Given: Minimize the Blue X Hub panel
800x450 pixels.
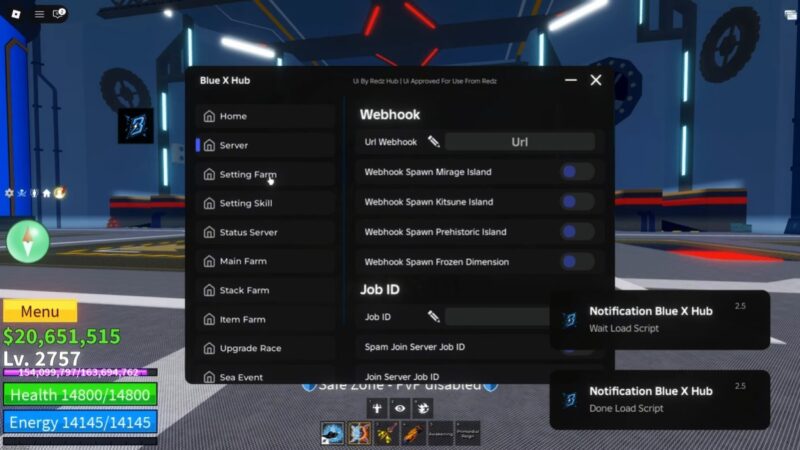Looking at the screenshot, I should 571,80.
